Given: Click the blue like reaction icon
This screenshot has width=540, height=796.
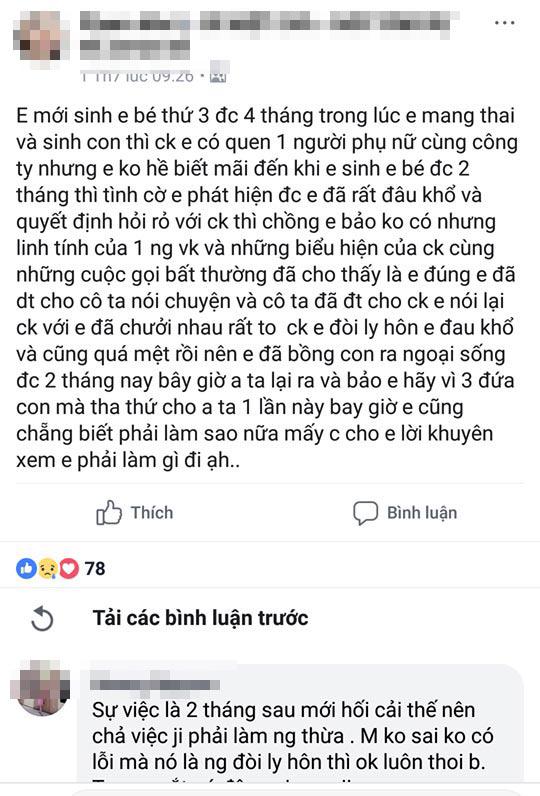Looking at the screenshot, I should pos(26,569).
